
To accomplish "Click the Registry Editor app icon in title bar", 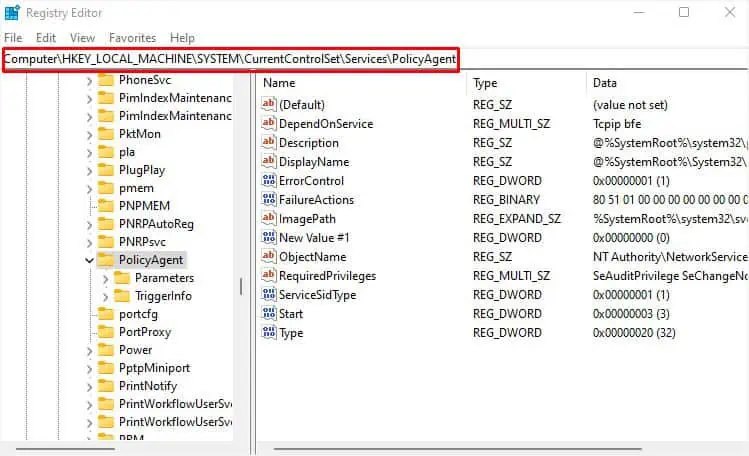I will click(12, 13).
